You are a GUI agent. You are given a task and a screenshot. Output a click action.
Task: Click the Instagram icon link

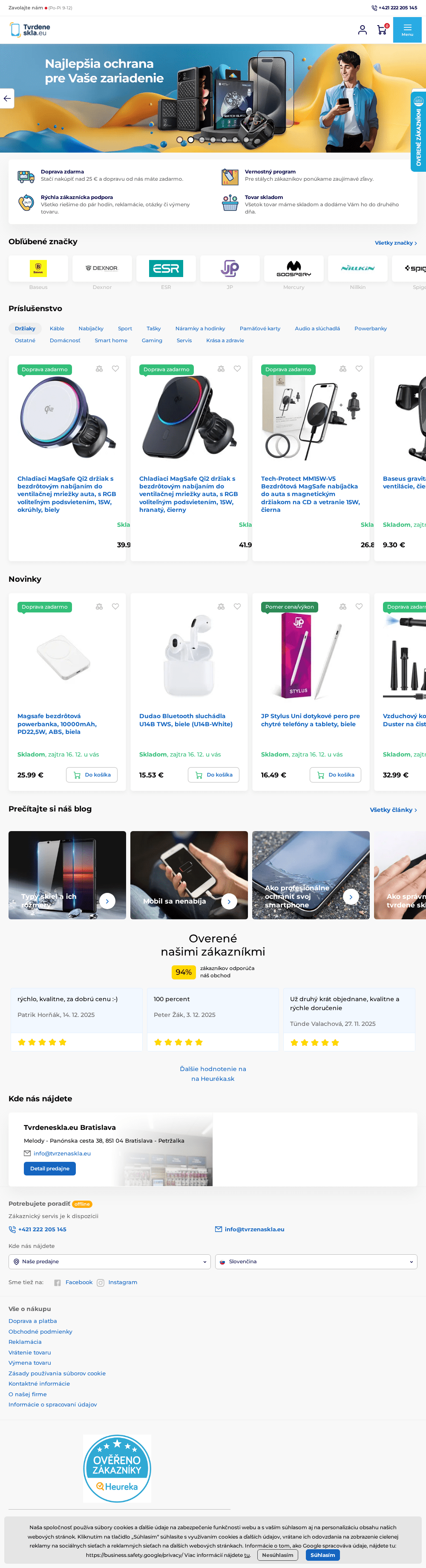point(101,1282)
